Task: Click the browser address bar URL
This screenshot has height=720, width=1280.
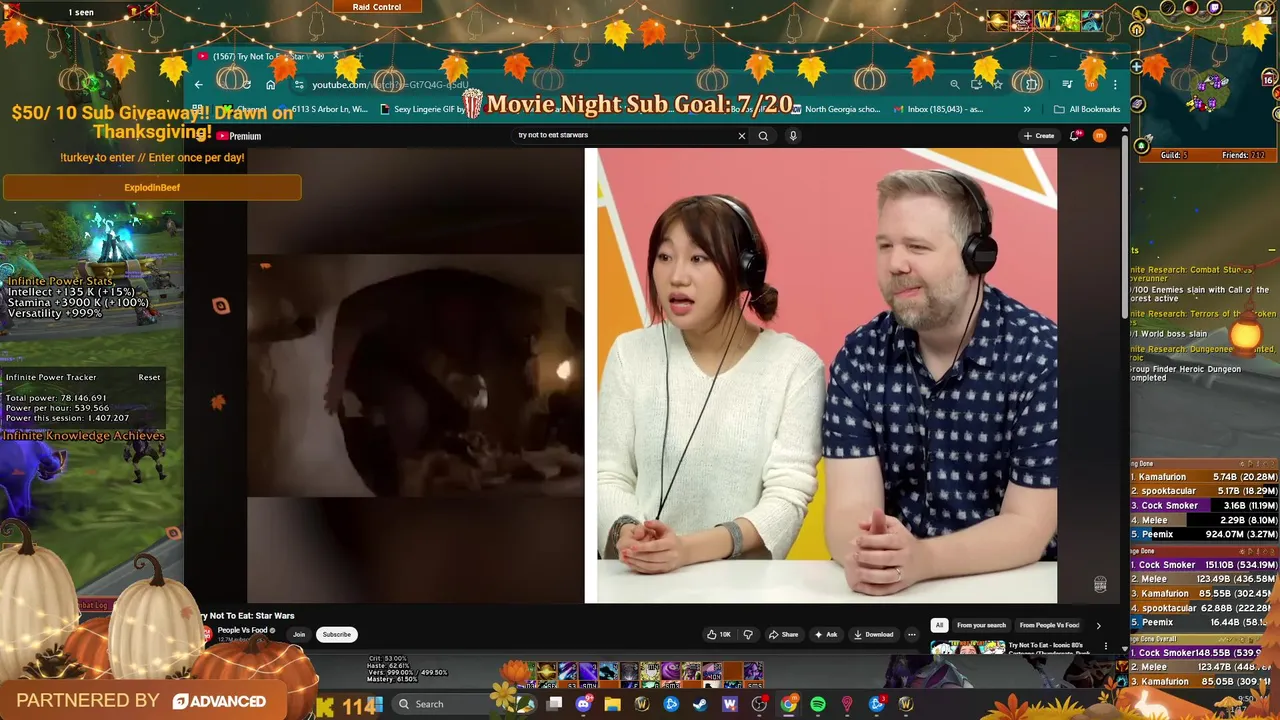Action: 390,85
